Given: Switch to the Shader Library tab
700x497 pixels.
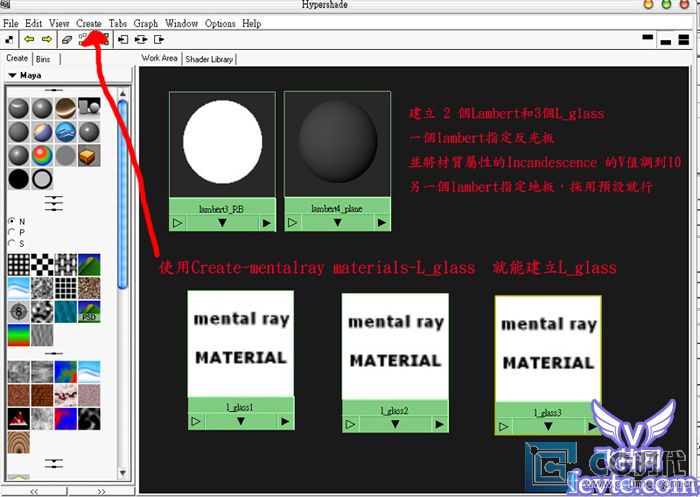Looking at the screenshot, I should (209, 59).
